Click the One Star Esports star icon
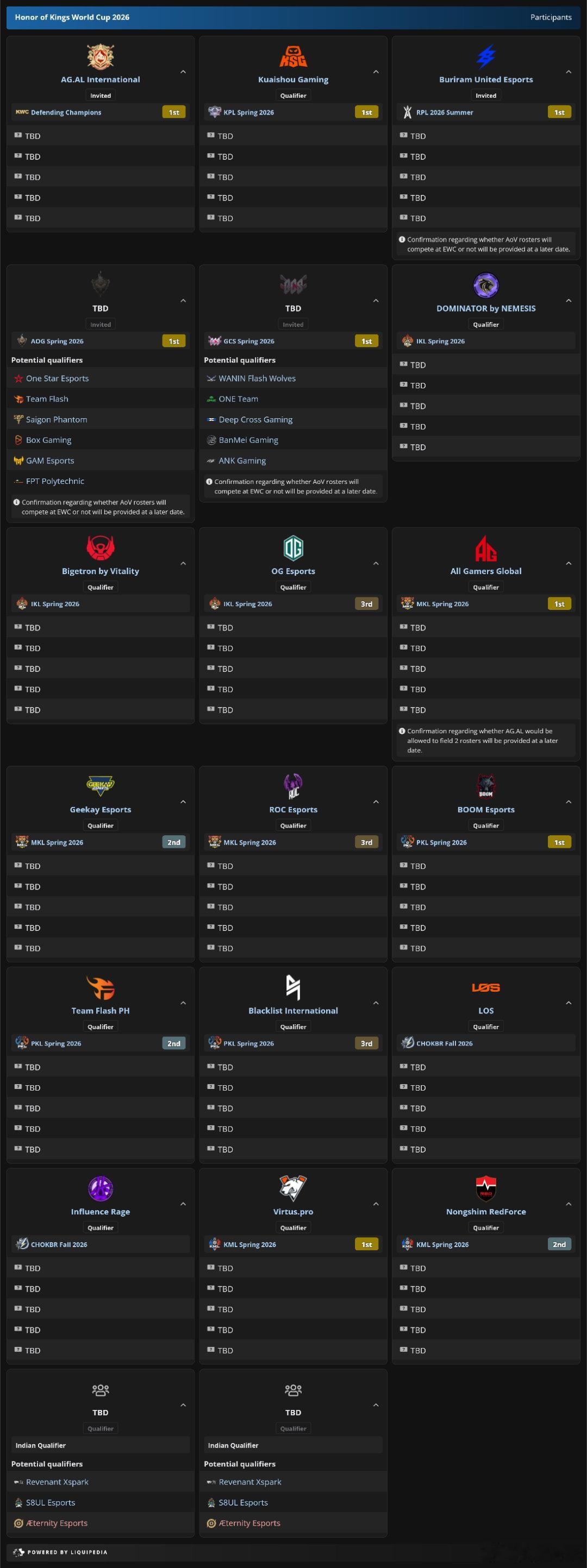Screen dimensions: 587x1568 [18, 379]
